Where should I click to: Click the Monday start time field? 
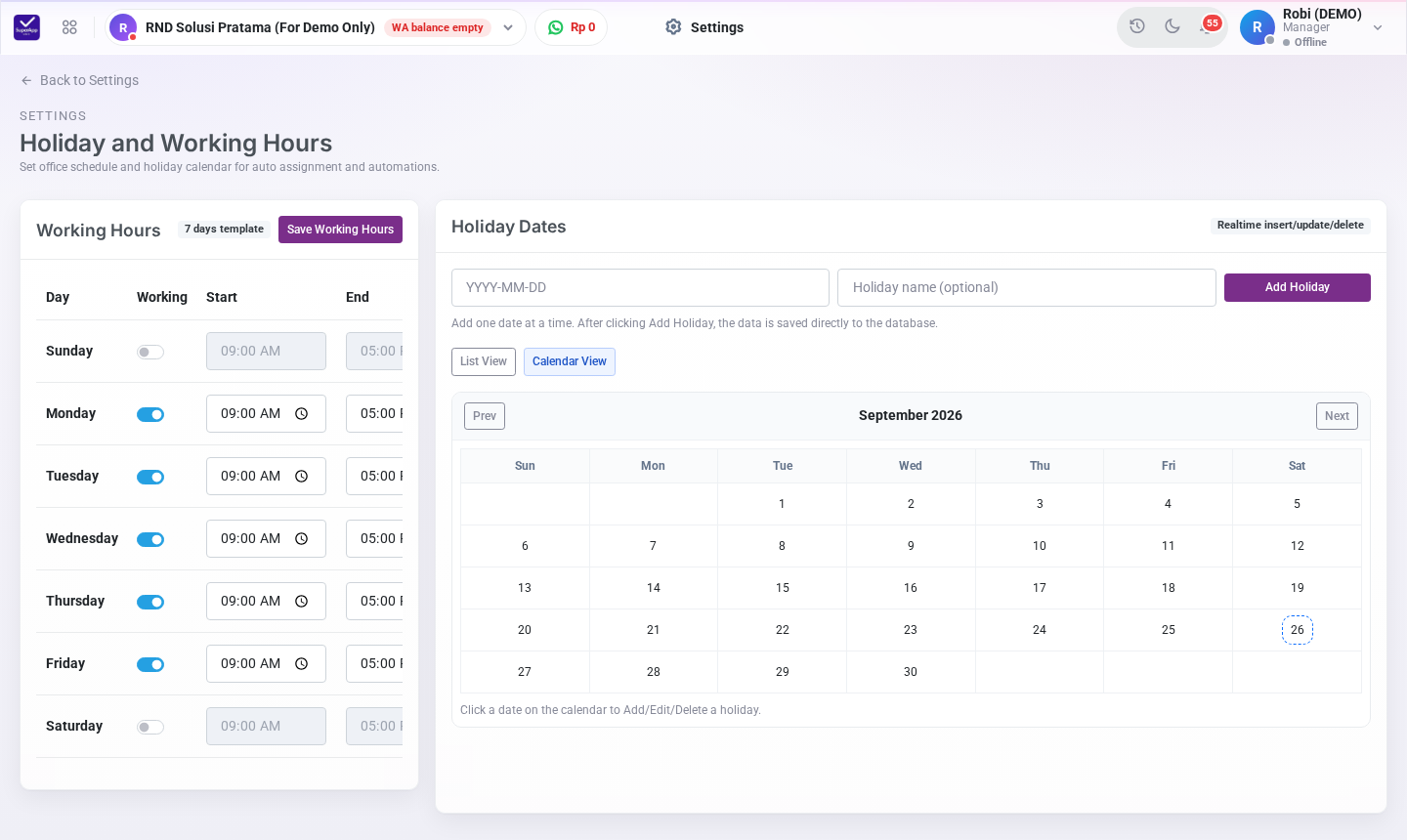click(266, 414)
